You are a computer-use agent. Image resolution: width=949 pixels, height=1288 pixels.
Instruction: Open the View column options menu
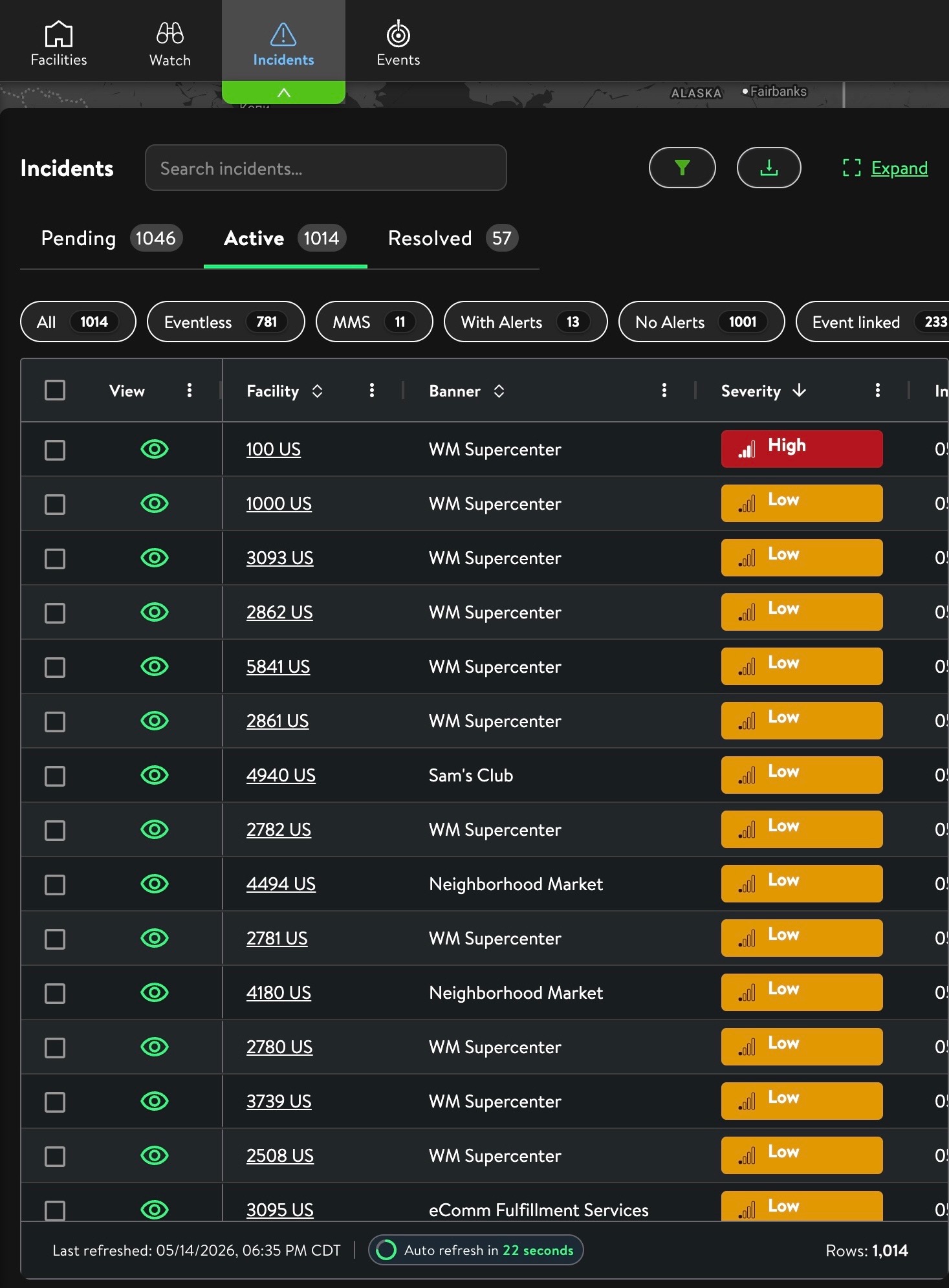[190, 390]
